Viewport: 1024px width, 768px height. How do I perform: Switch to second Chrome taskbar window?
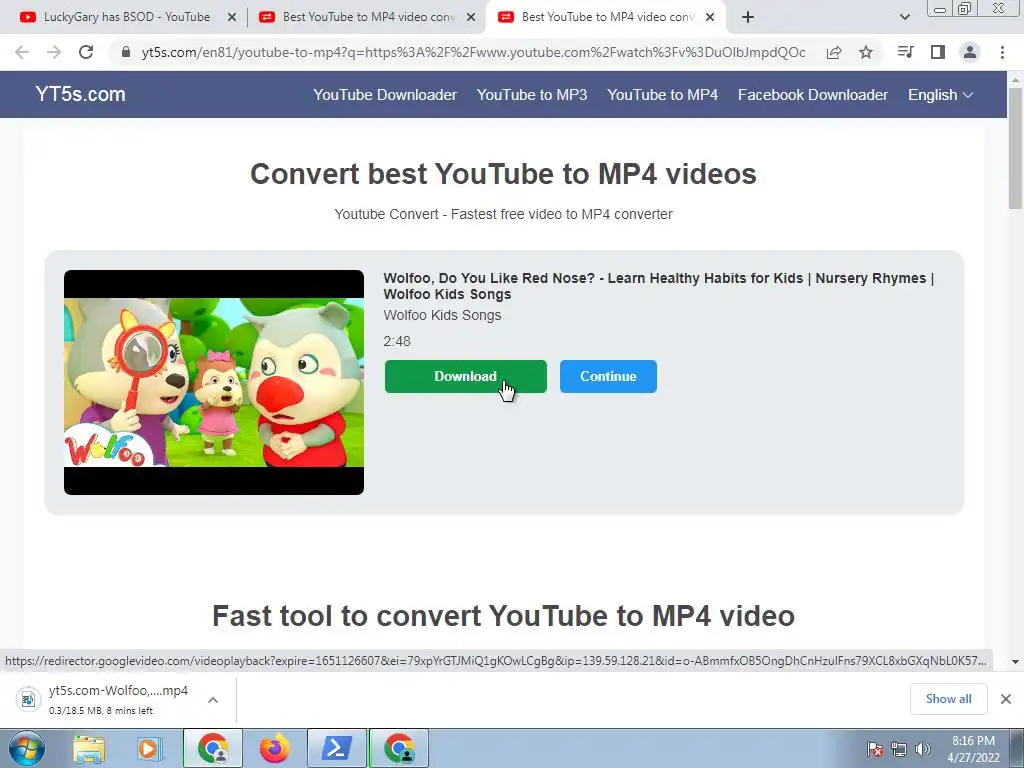click(x=399, y=748)
